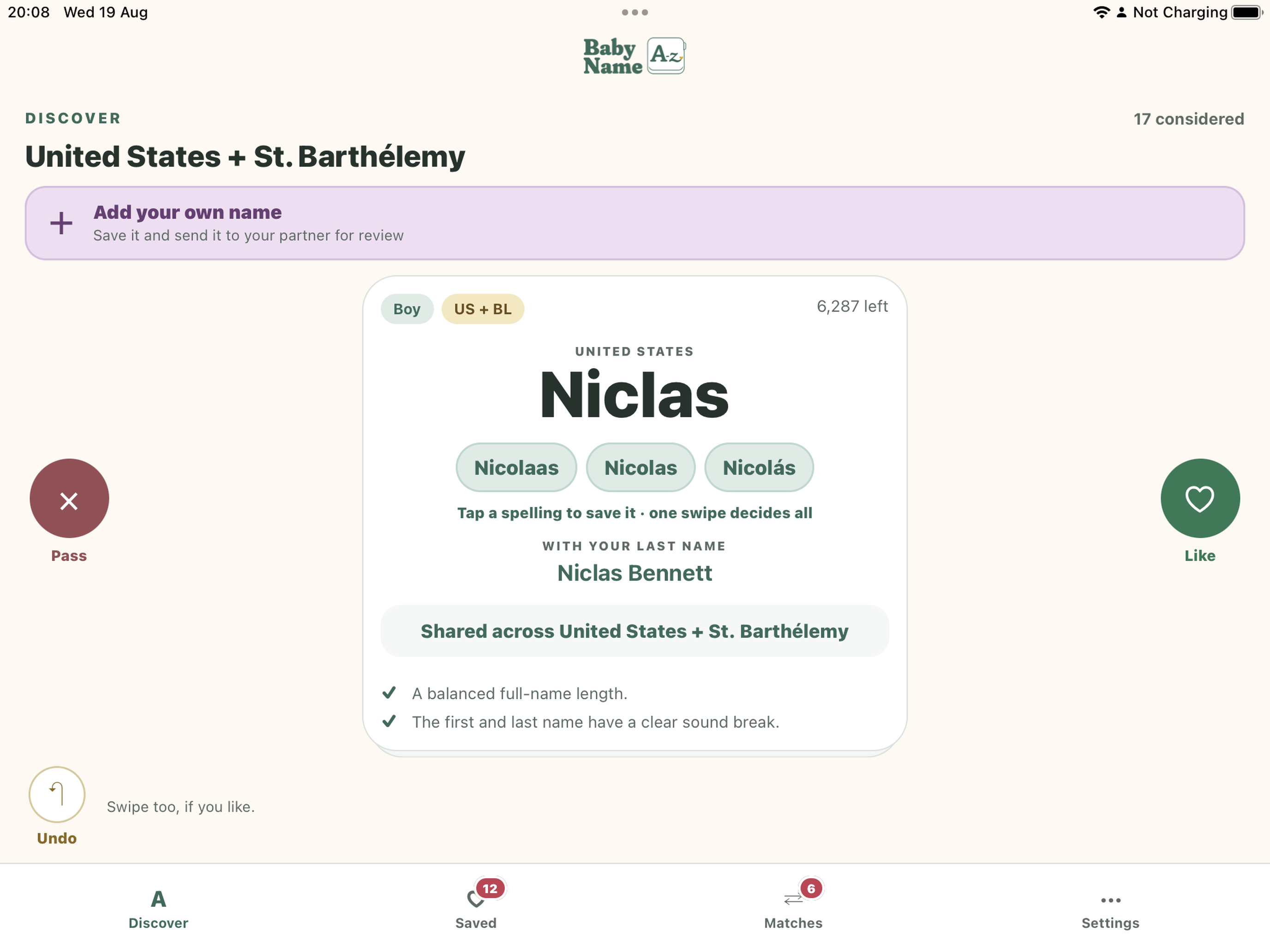Viewport: 1270px width, 952px height.
Task: Save the Nicolaas spelling
Action: click(516, 467)
